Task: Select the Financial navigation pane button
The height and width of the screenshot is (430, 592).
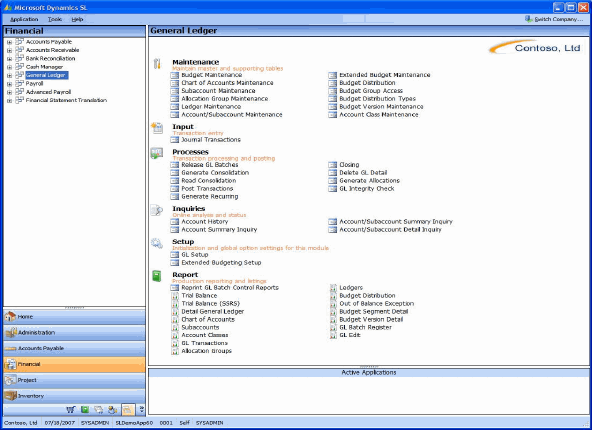Action: [74, 364]
